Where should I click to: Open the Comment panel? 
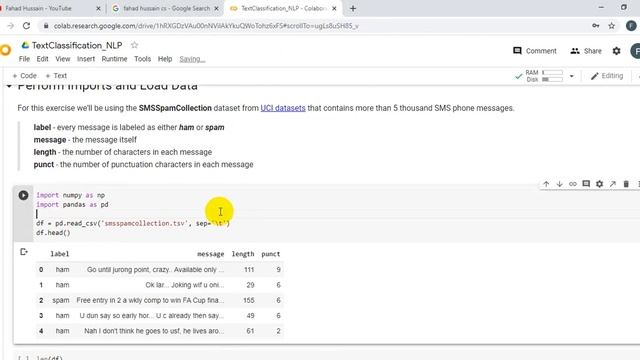(535, 51)
